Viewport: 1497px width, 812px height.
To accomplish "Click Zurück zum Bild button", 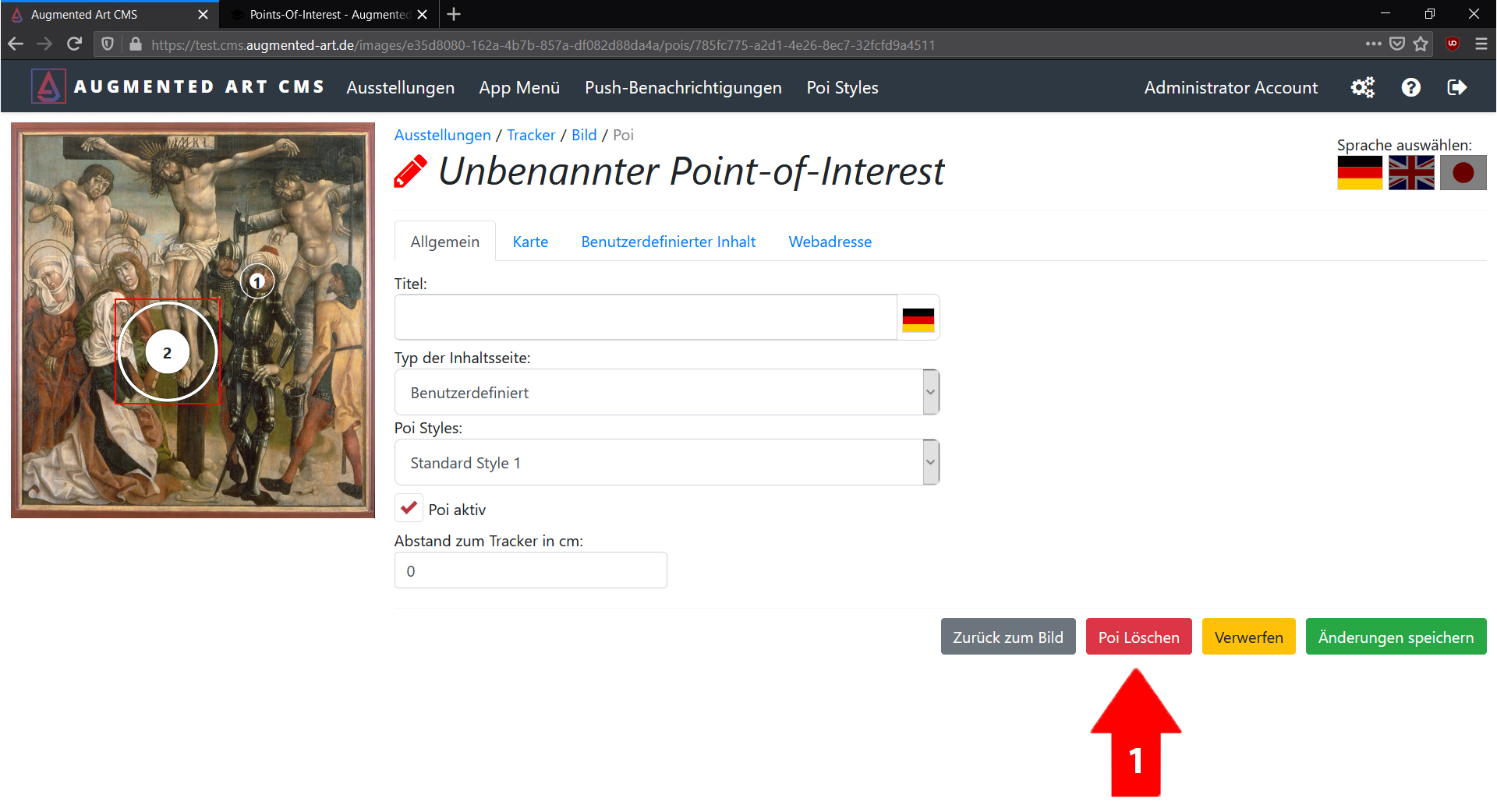I will [1008, 637].
